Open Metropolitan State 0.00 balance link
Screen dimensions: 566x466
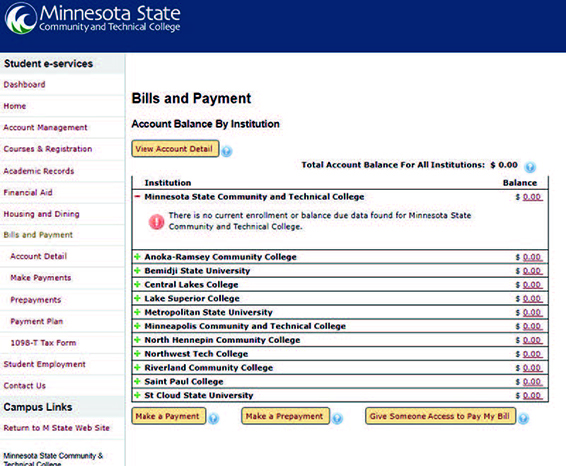[x=532, y=312]
